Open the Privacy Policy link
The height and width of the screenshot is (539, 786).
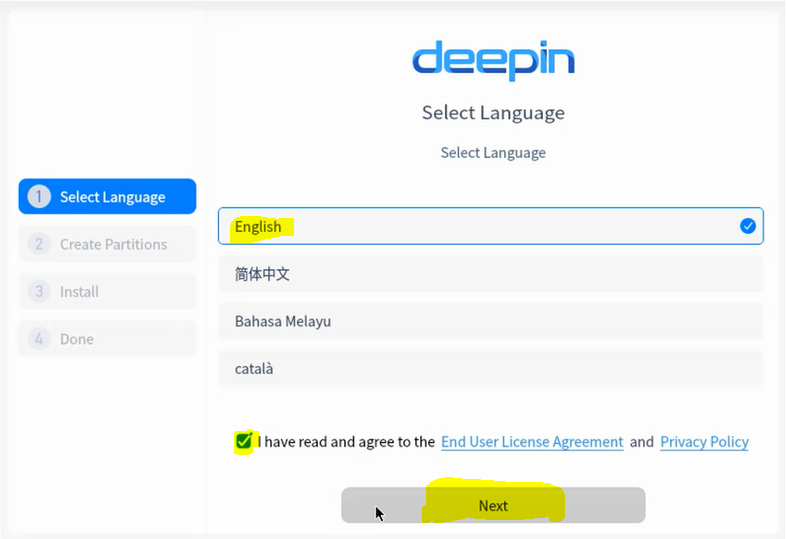(x=704, y=442)
